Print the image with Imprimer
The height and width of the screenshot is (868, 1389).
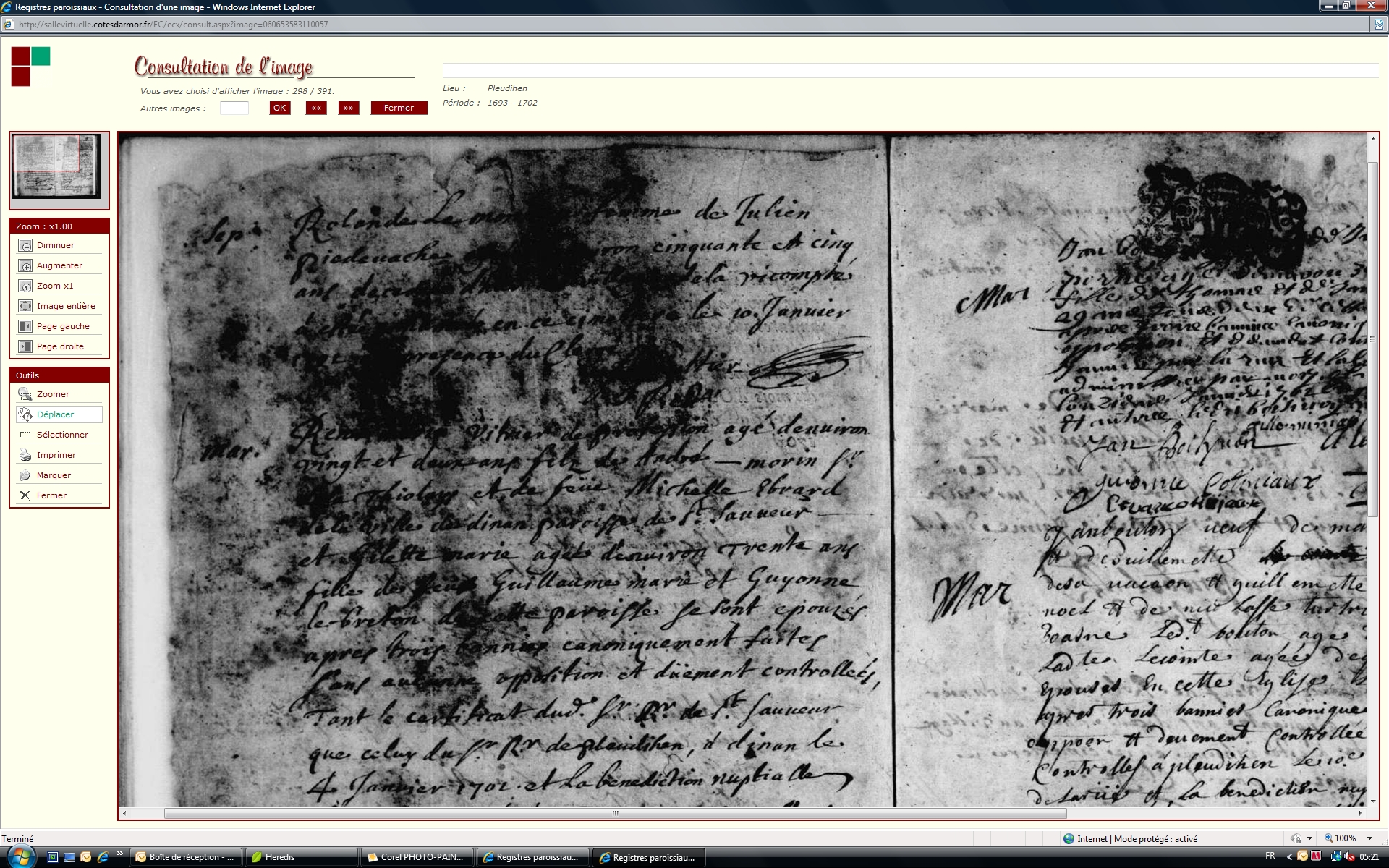[x=25, y=456]
